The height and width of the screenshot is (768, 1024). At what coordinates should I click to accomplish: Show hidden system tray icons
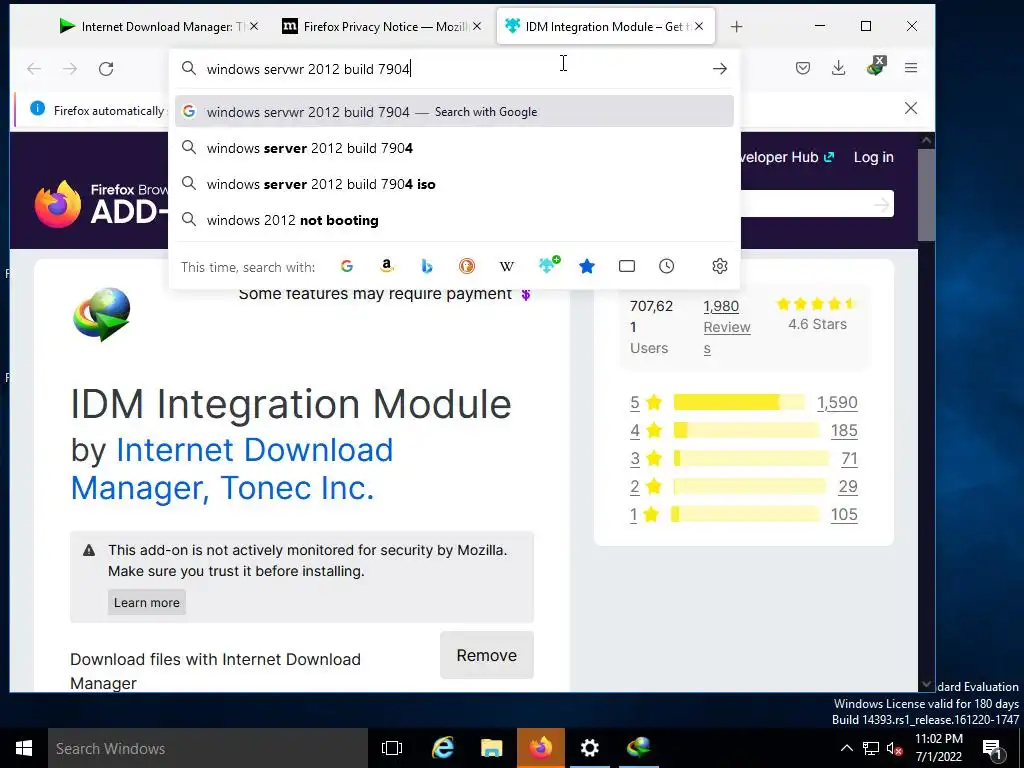[x=846, y=748]
